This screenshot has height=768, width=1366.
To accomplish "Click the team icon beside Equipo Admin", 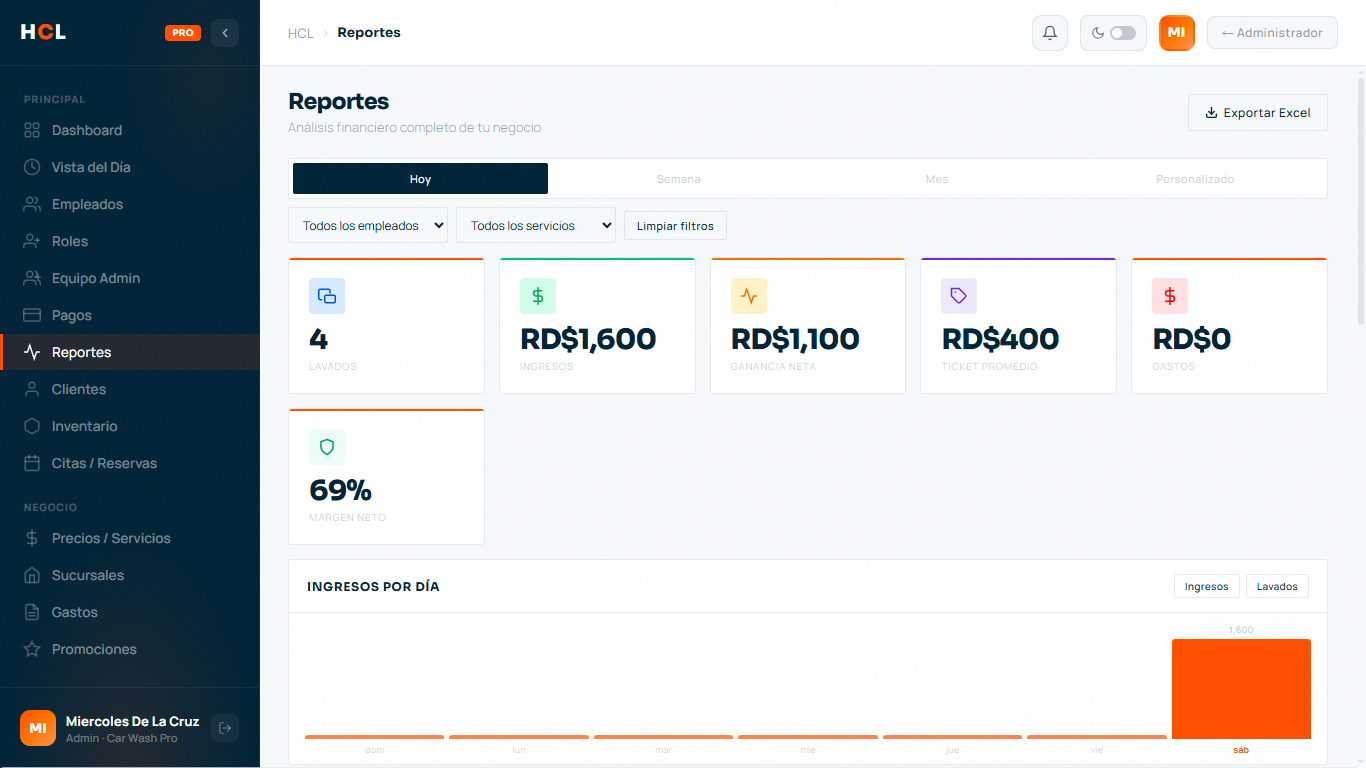I will 32,278.
